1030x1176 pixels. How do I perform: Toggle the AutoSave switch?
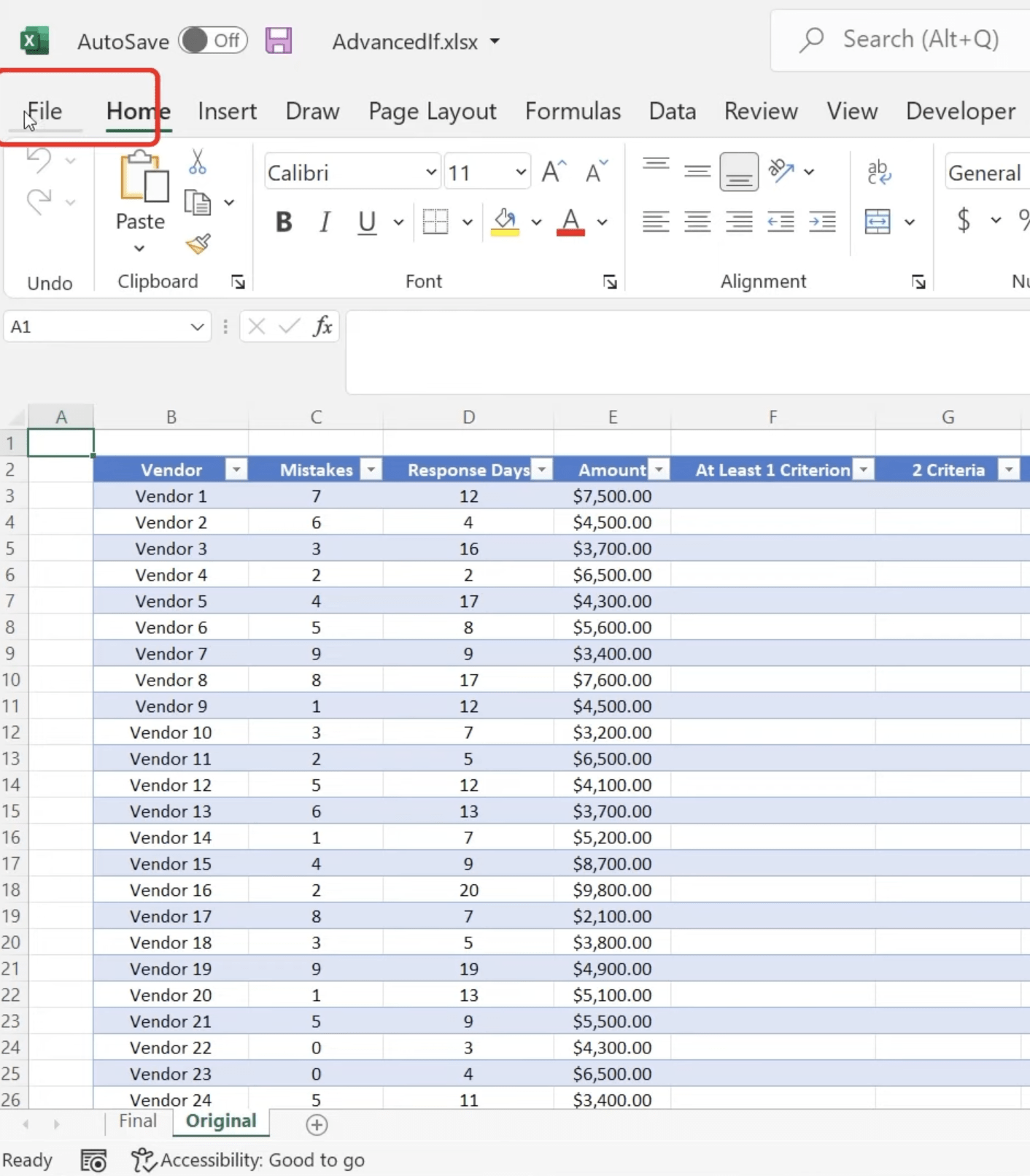click(212, 41)
